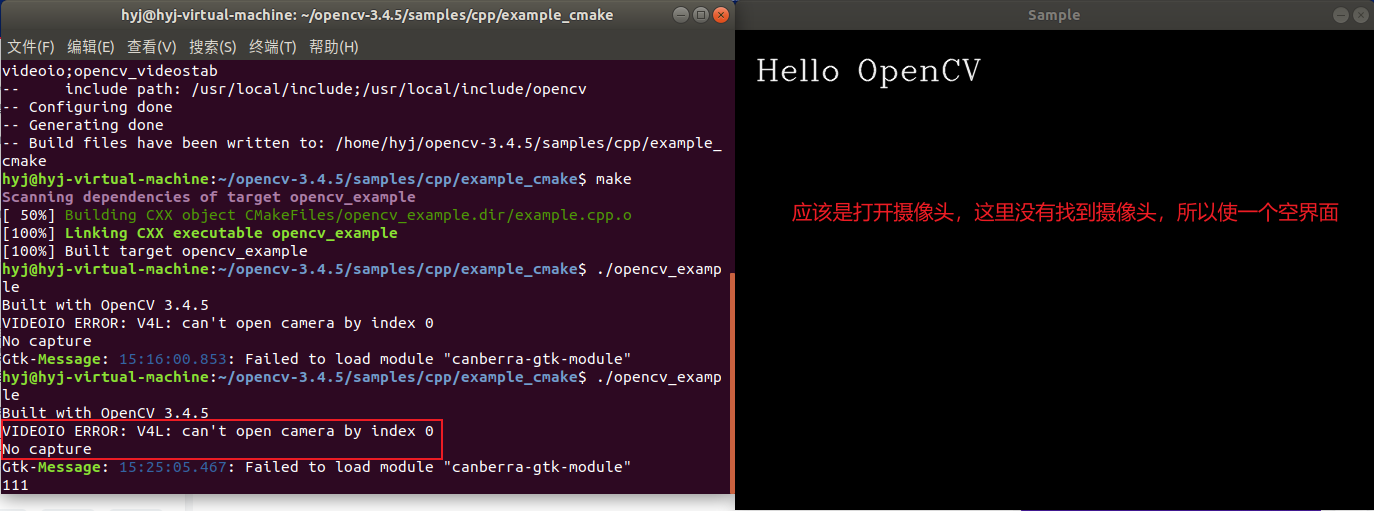1374x511 pixels.
Task: Click the '-- Configuring done' line
Action: (87, 107)
